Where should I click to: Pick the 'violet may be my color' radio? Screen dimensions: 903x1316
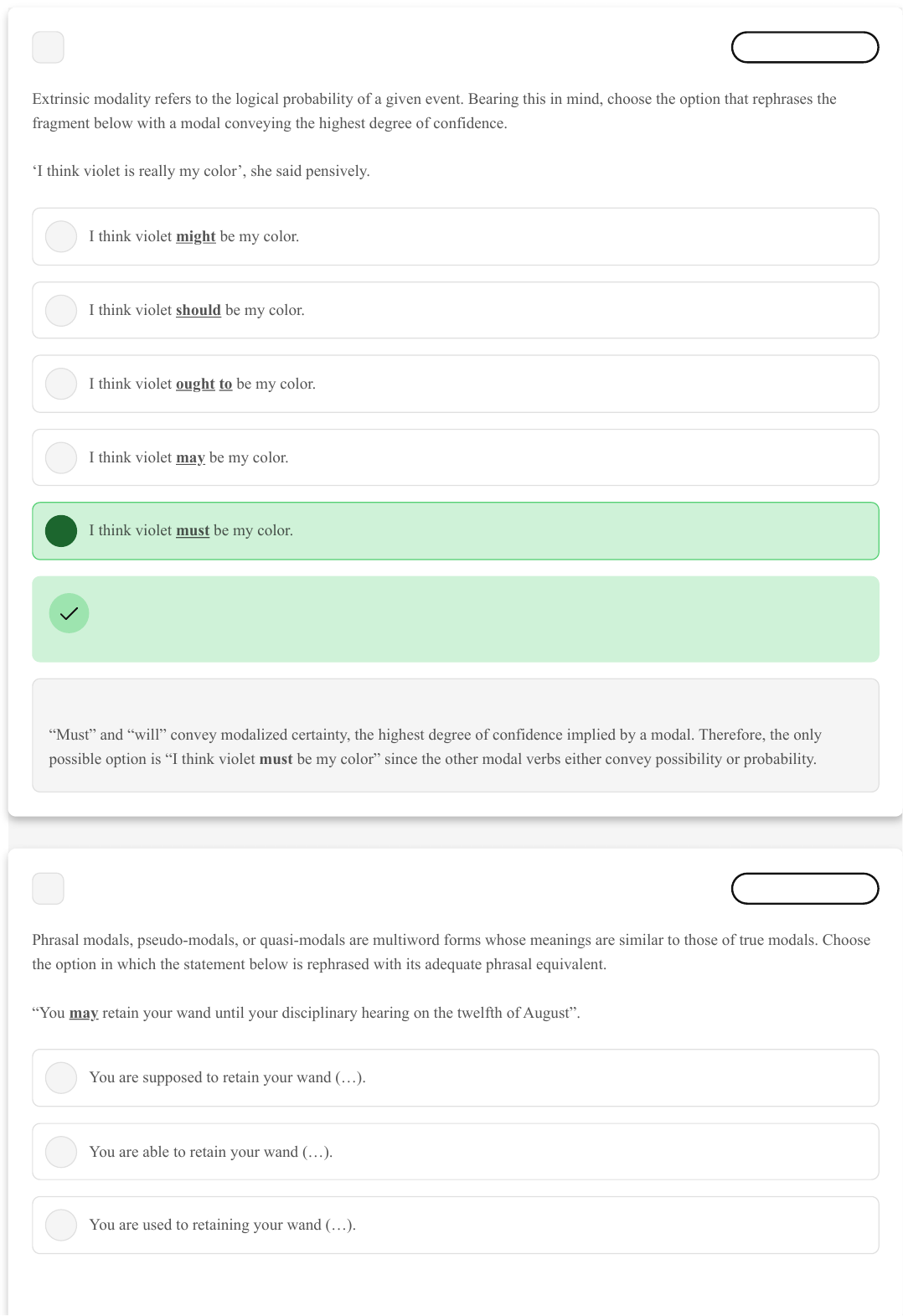(x=61, y=458)
